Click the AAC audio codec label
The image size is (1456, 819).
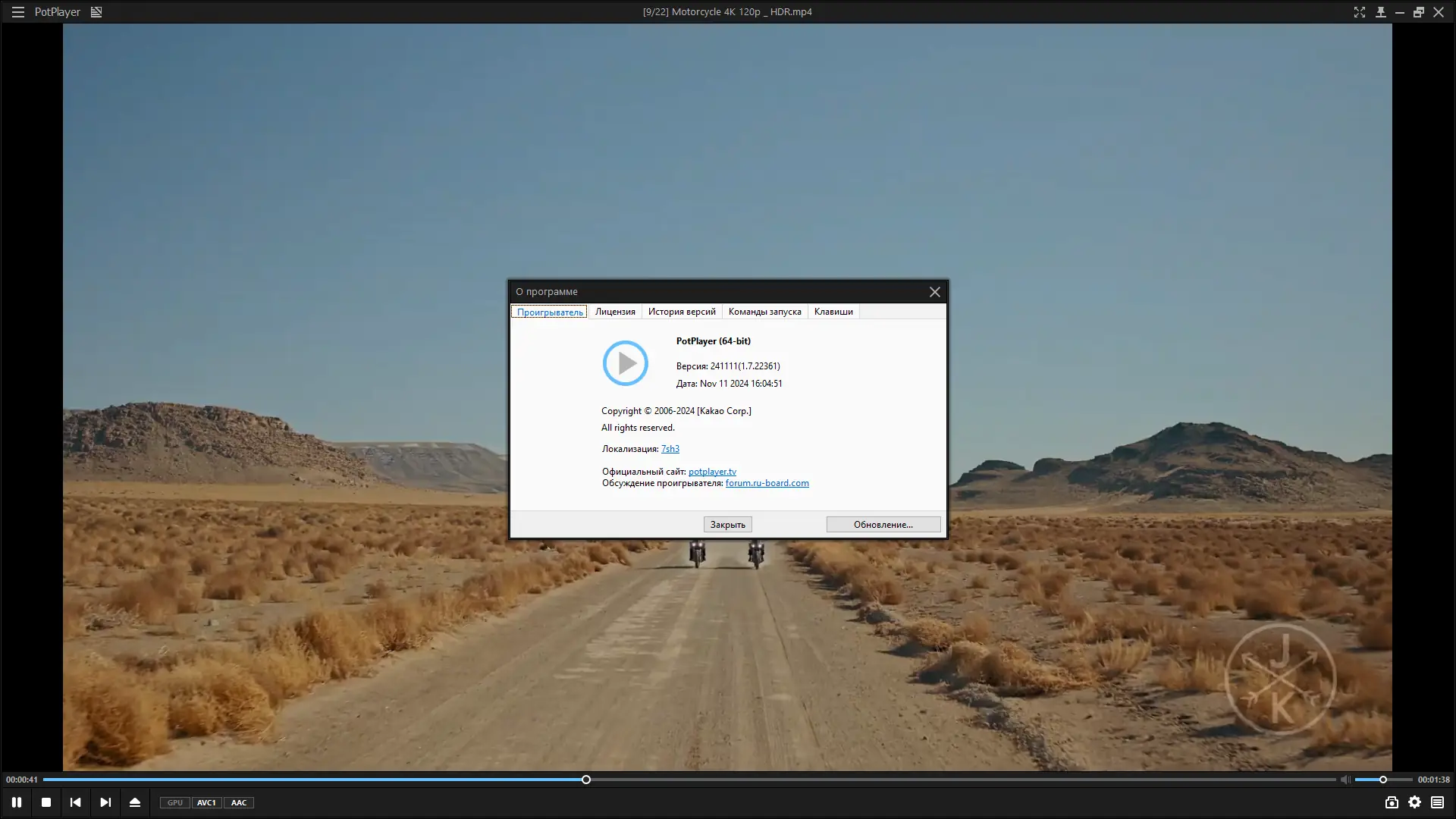[x=239, y=803]
